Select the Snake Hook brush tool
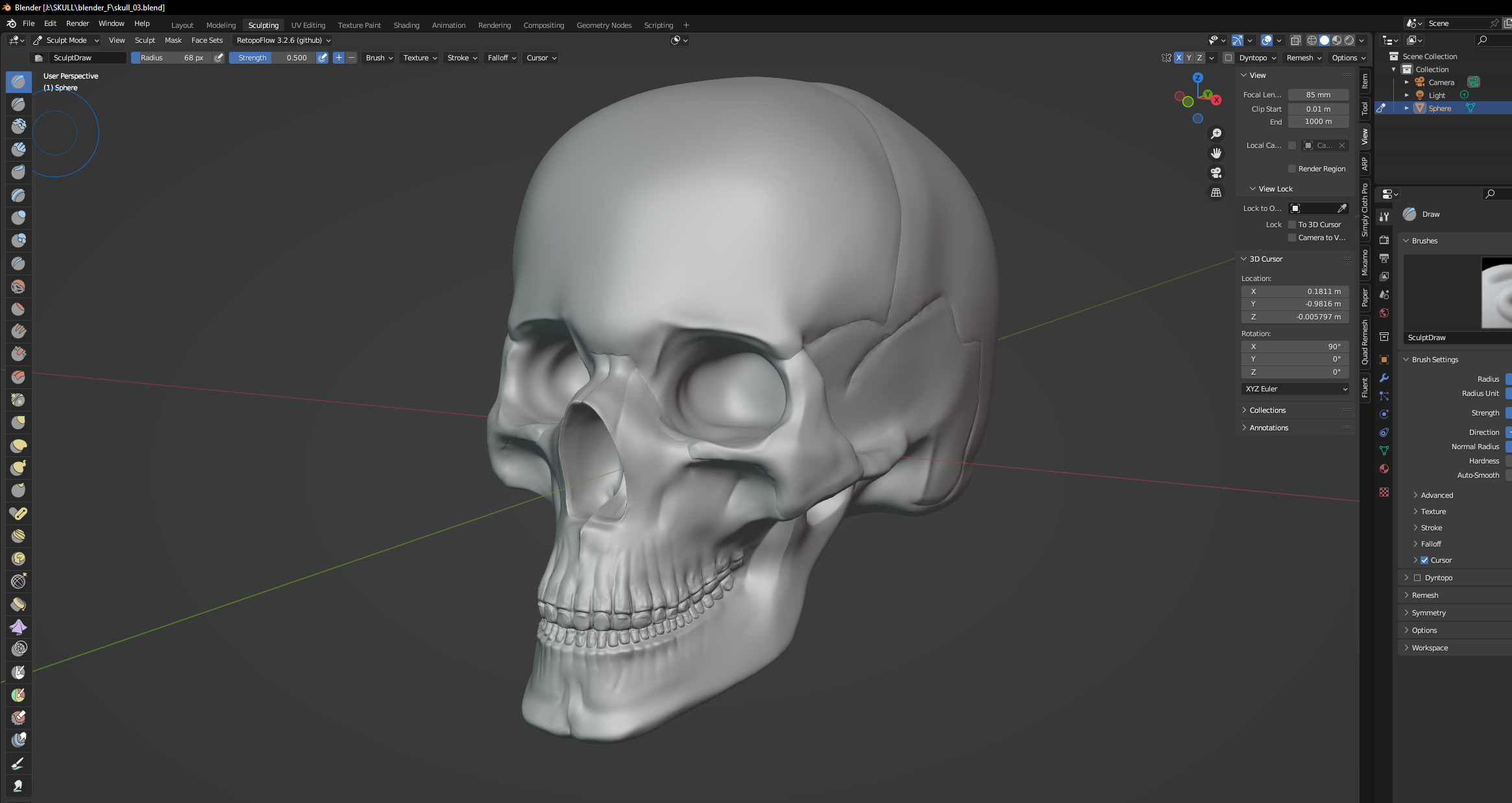Image resolution: width=1512 pixels, height=803 pixels. pos(18,468)
